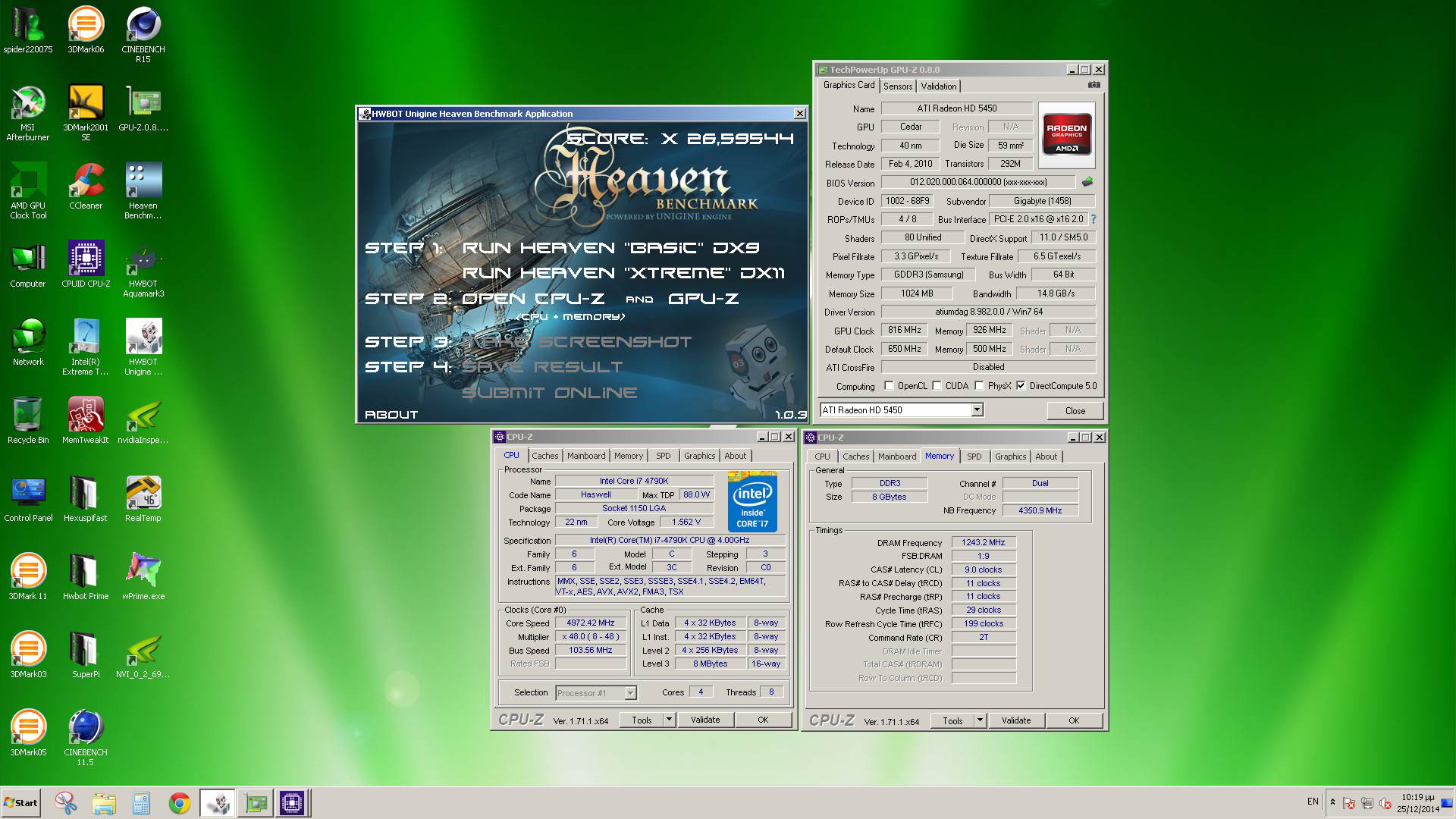The image size is (1456, 819).
Task: Click Close button in GPU-Z
Action: click(1075, 410)
